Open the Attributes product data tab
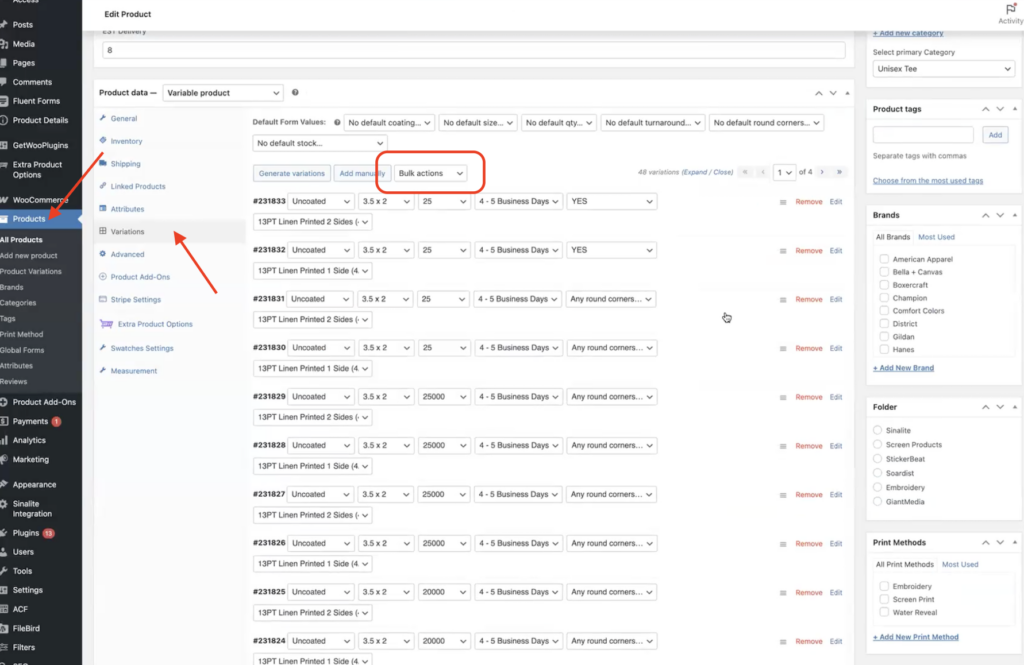The width and height of the screenshot is (1024, 665). [x=127, y=209]
